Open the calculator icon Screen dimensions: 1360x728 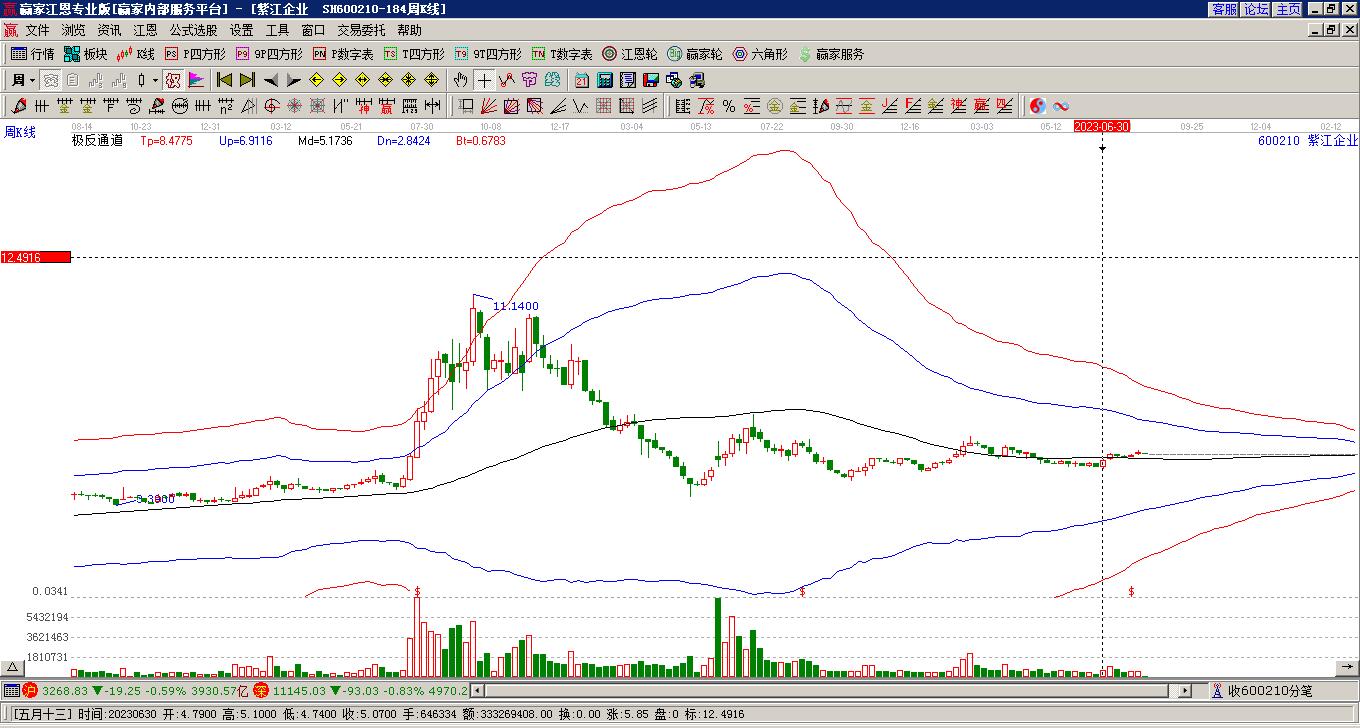(605, 80)
